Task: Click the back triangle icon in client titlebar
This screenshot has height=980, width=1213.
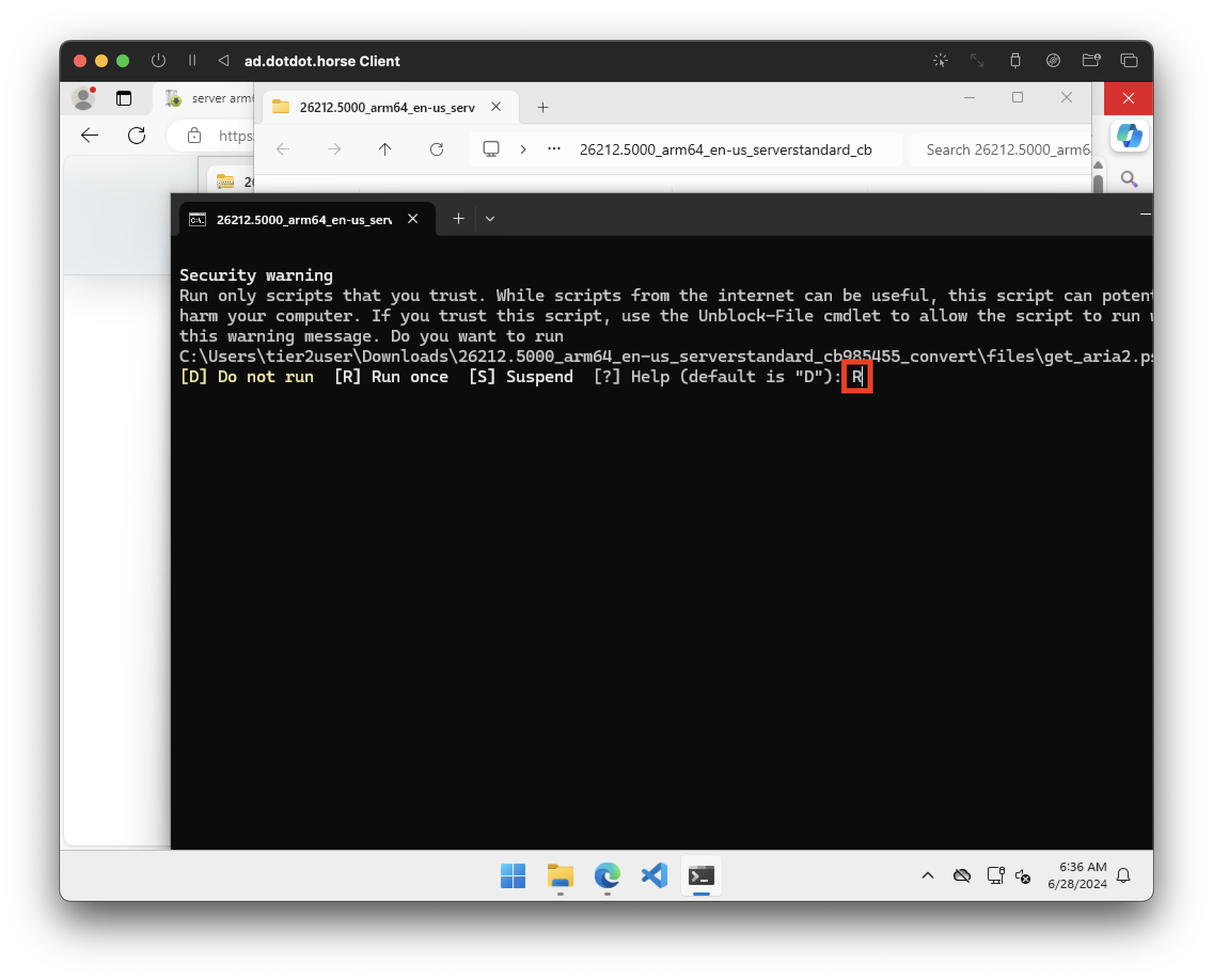Action: 224,60
